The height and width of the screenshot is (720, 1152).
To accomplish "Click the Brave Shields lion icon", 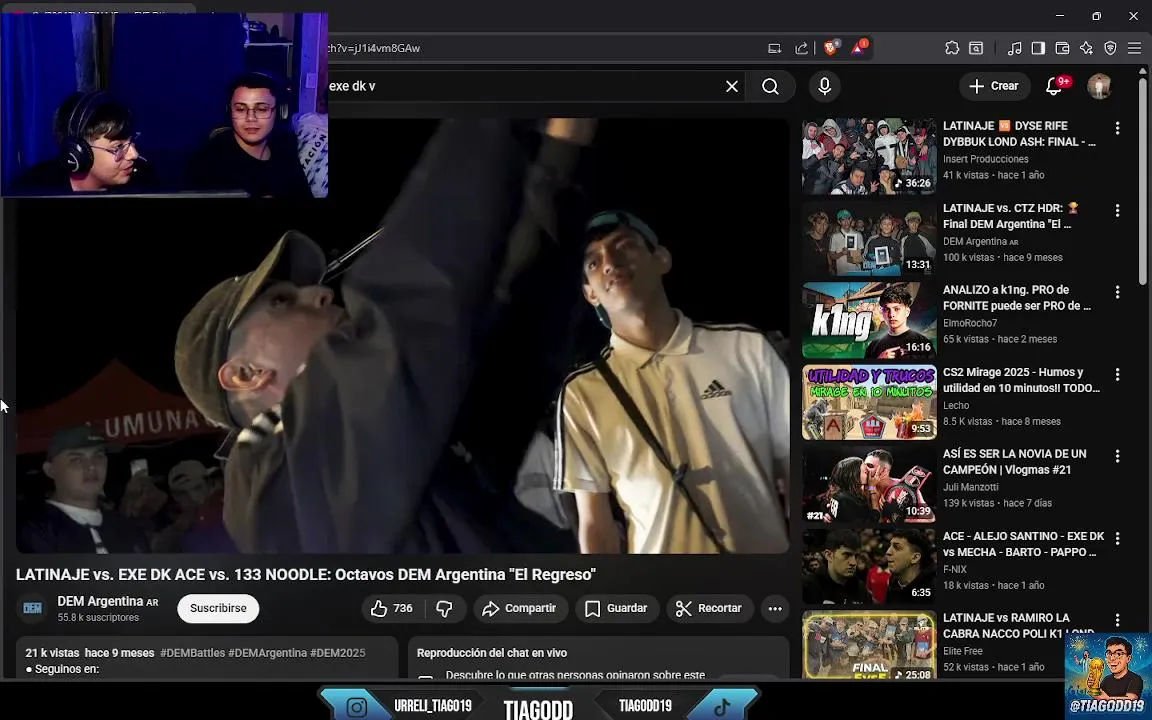I will tap(830, 48).
